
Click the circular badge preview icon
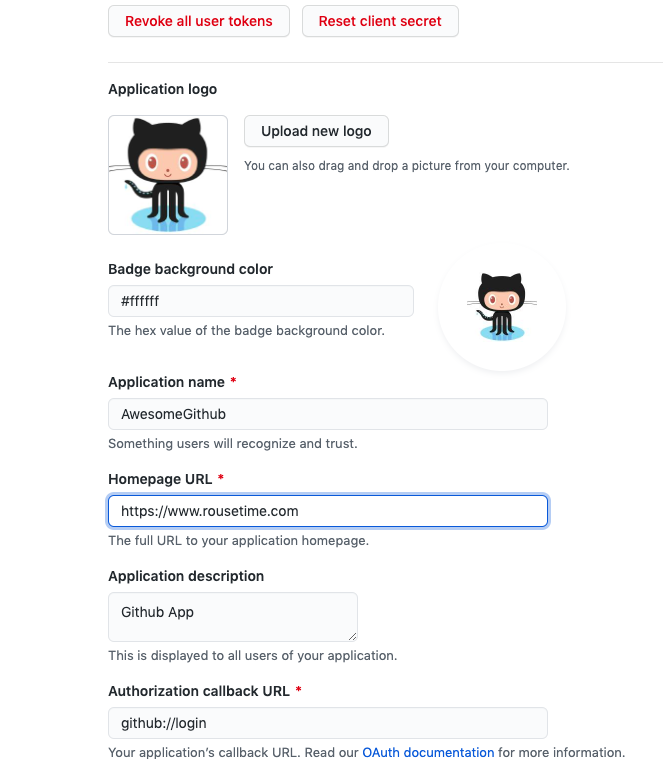click(502, 307)
